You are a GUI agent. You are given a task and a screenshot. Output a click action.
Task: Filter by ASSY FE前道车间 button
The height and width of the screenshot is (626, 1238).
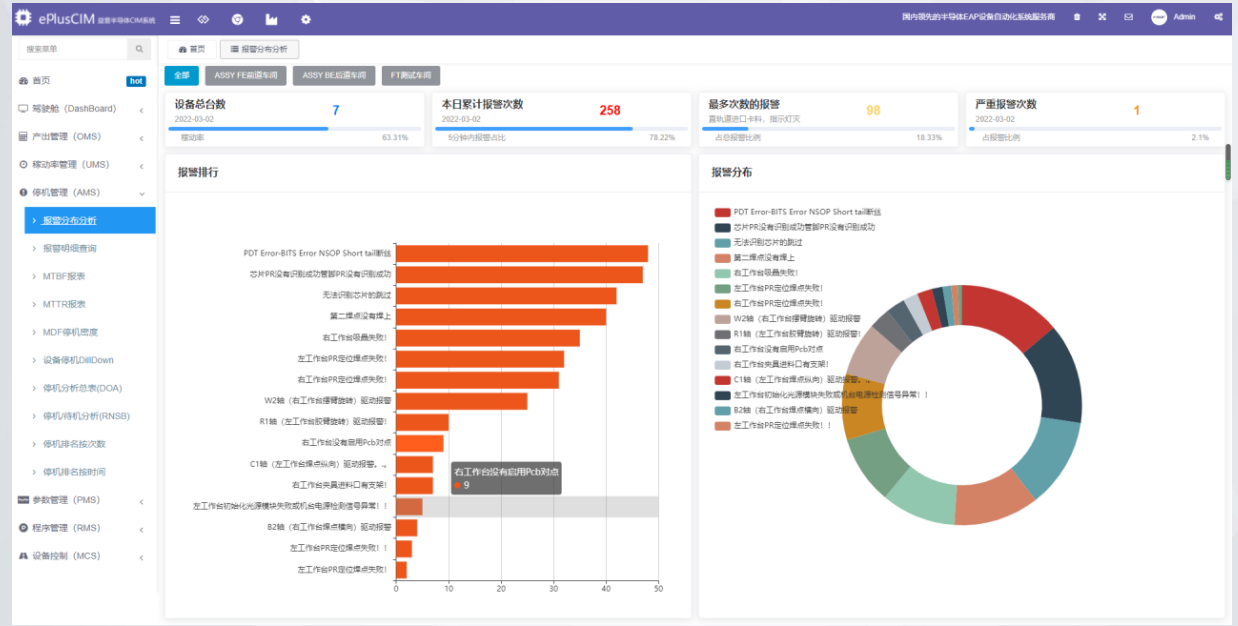[246, 75]
